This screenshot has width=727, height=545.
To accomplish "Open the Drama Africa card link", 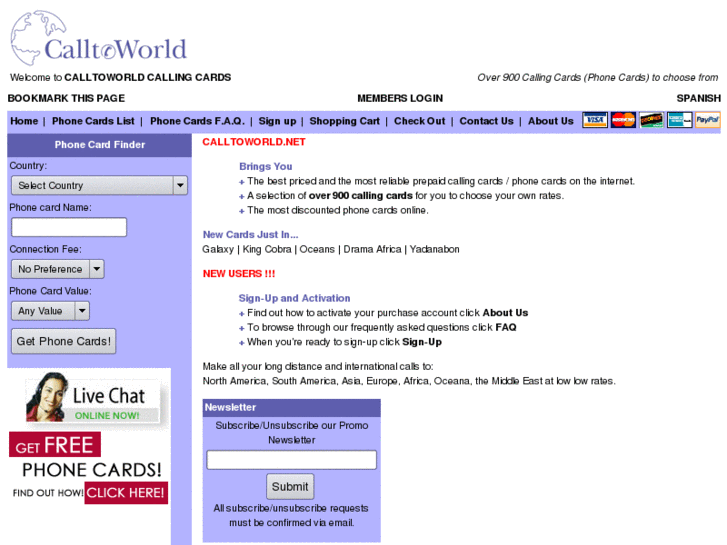I will pos(372,250).
